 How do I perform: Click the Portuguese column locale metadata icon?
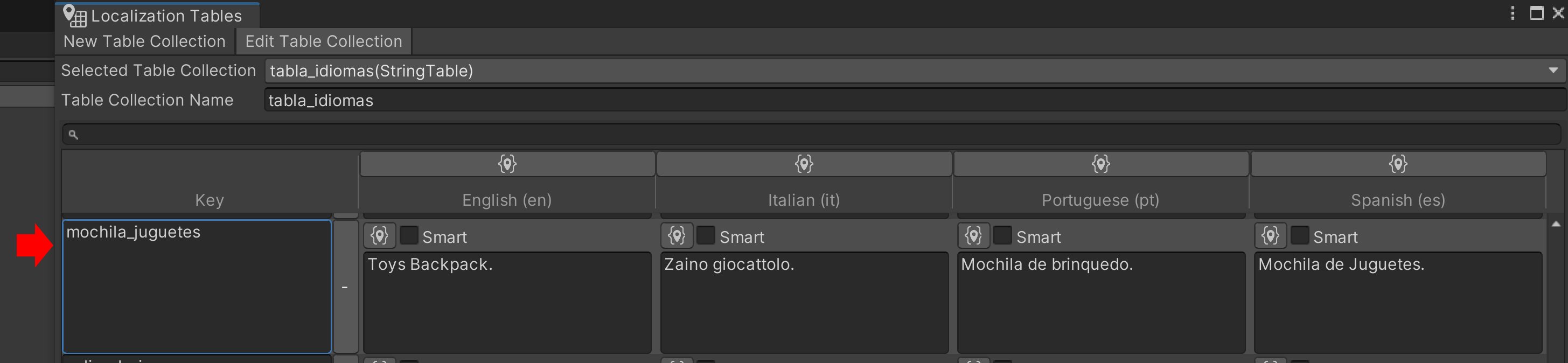[1100, 164]
